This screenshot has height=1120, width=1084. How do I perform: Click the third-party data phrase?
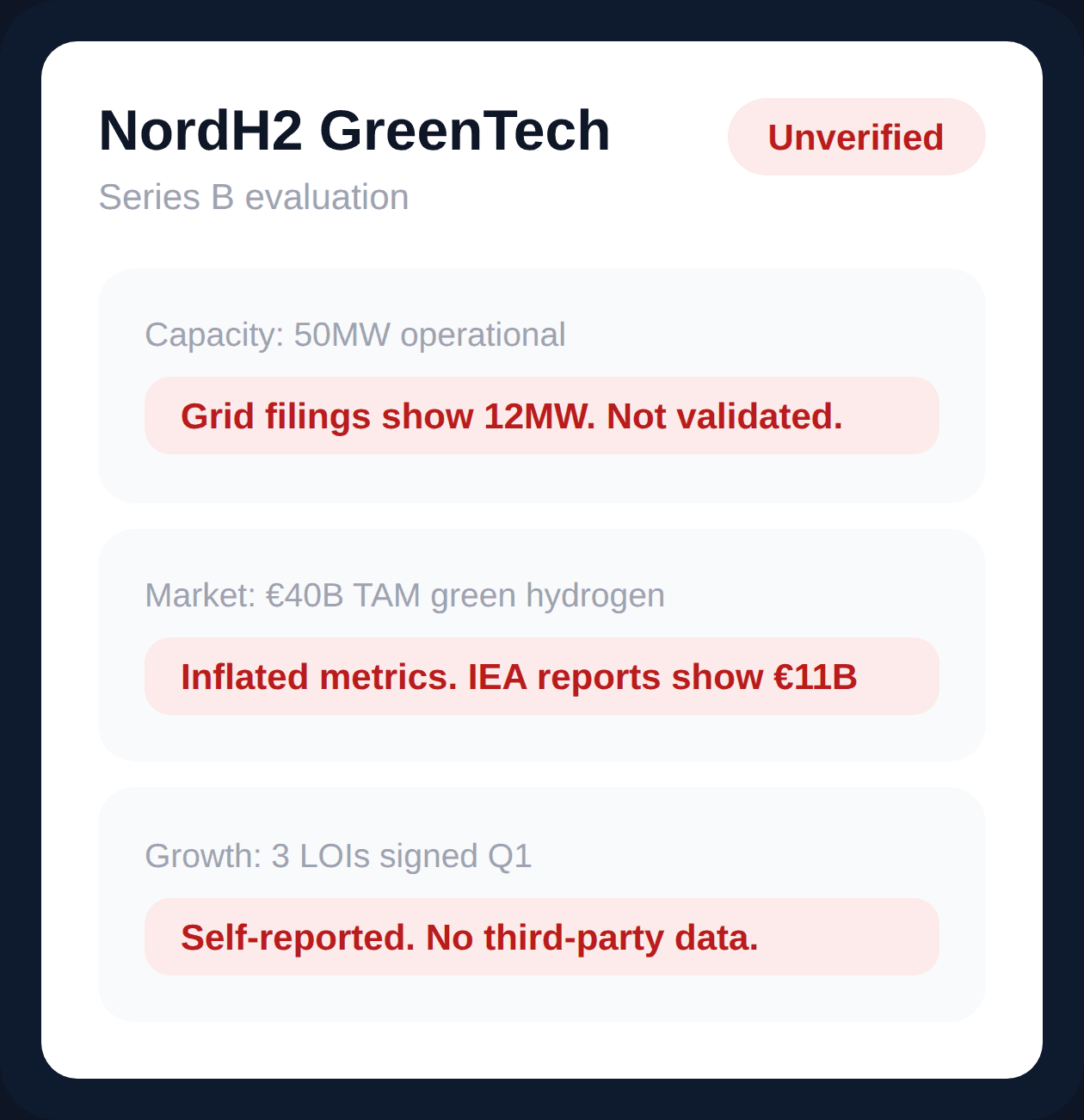click(621, 938)
